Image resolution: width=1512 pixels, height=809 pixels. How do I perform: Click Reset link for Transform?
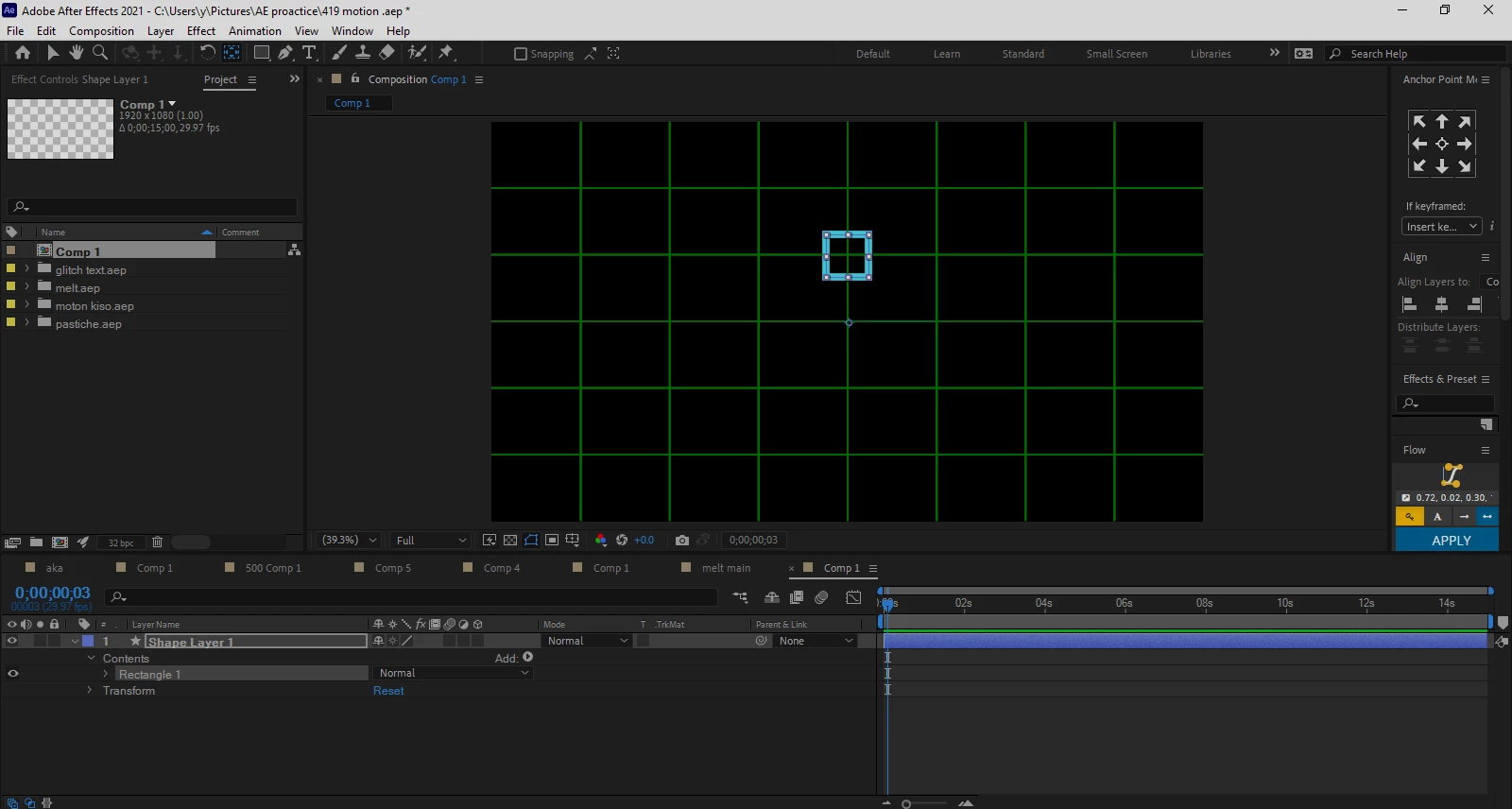click(388, 691)
